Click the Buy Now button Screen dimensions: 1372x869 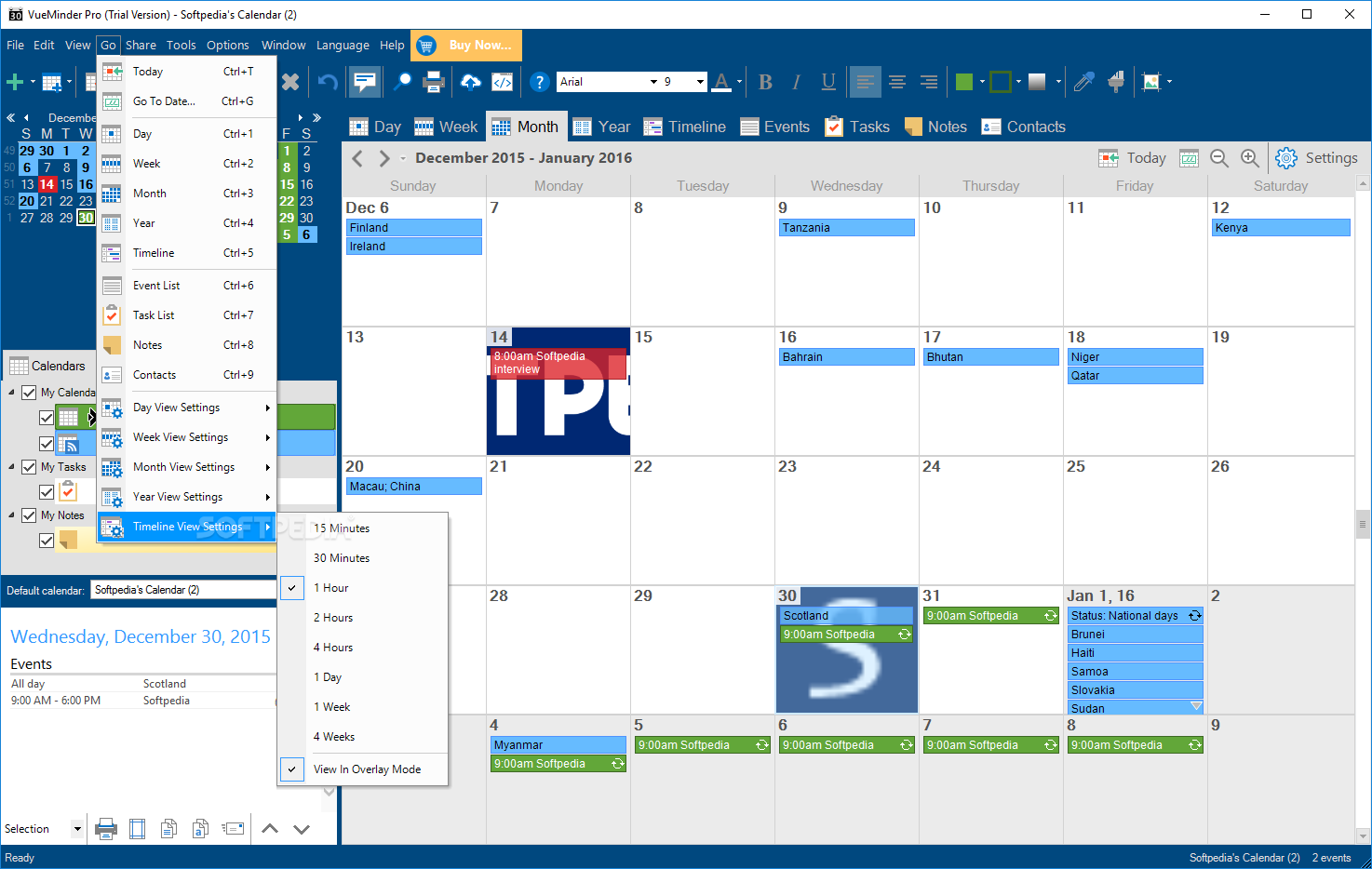pos(466,45)
